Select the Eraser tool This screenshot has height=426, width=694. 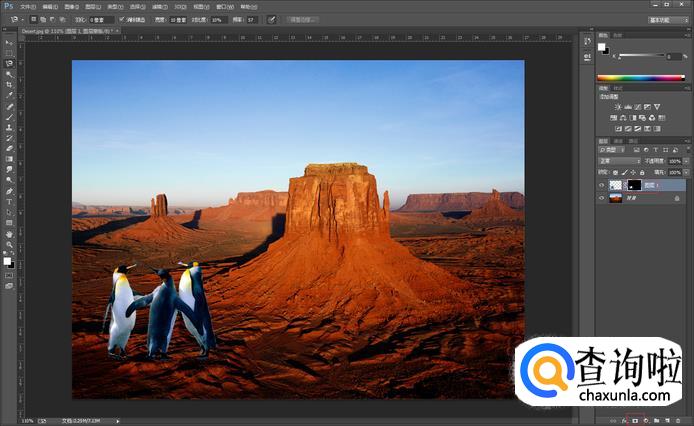pyautogui.click(x=9, y=149)
